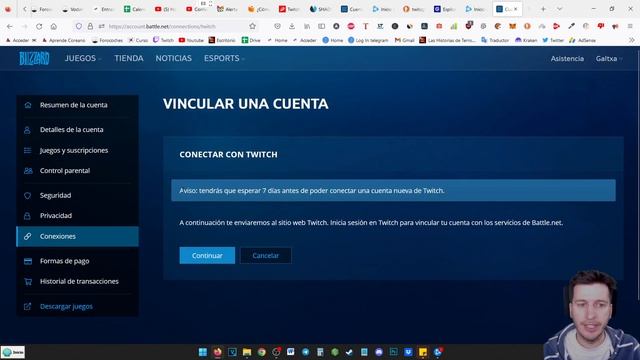This screenshot has width=640, height=360.
Task: Click the Descargar juegos link
Action: (x=66, y=306)
